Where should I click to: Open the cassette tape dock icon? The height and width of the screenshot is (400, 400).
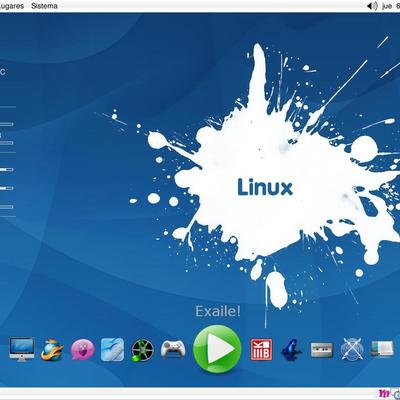[322, 350]
